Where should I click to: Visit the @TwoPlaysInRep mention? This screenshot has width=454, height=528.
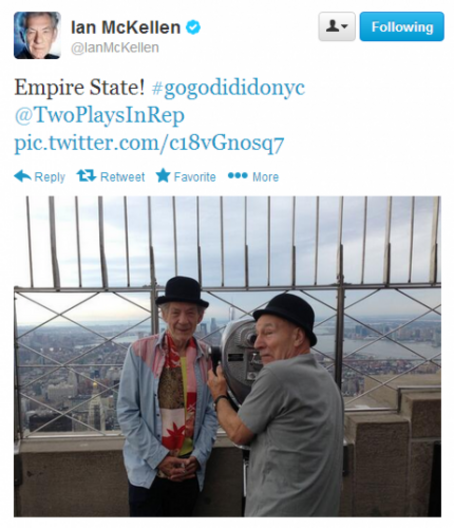pyautogui.click(x=99, y=116)
